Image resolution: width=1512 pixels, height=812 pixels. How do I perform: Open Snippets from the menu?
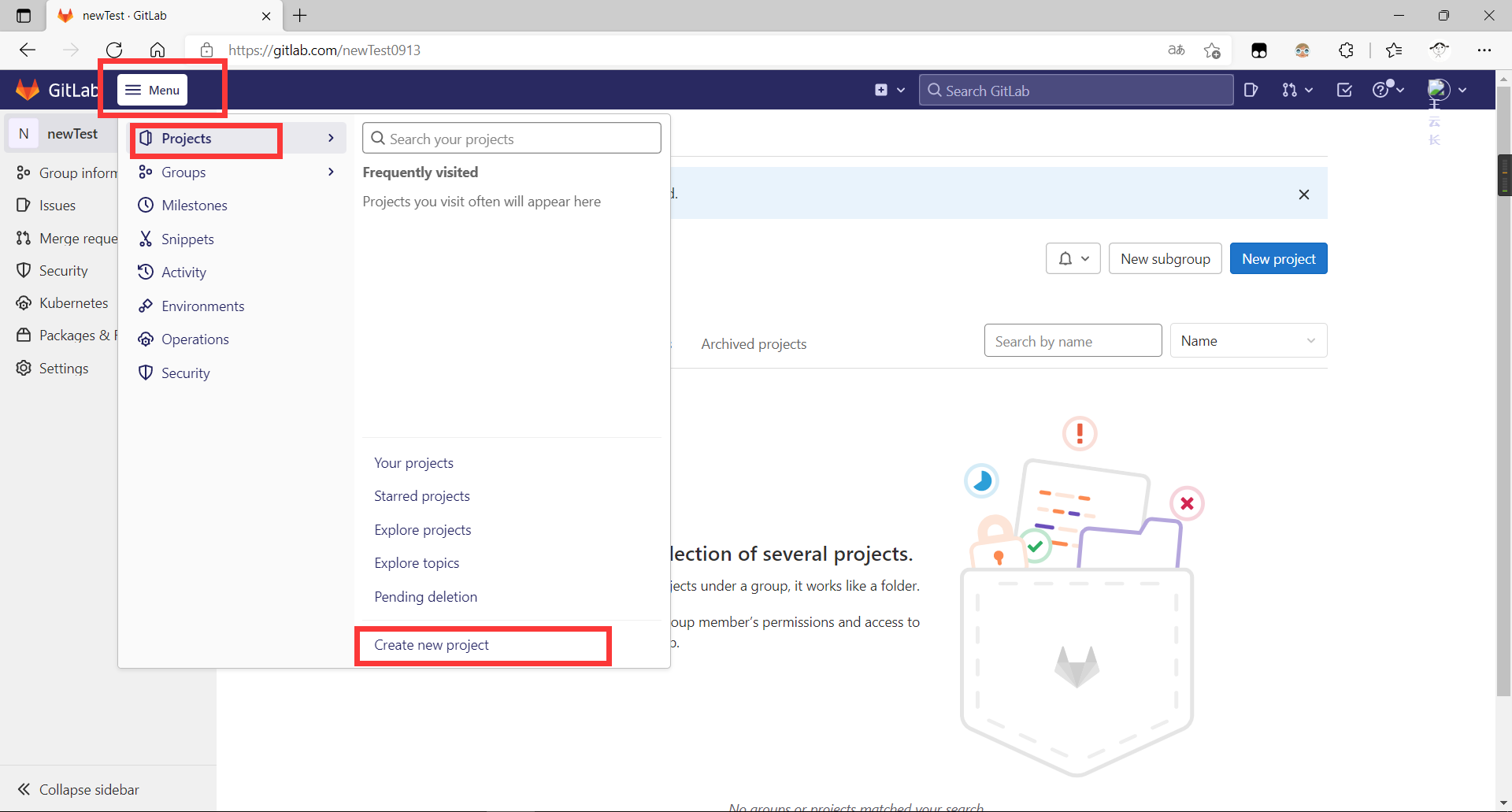pos(236,239)
